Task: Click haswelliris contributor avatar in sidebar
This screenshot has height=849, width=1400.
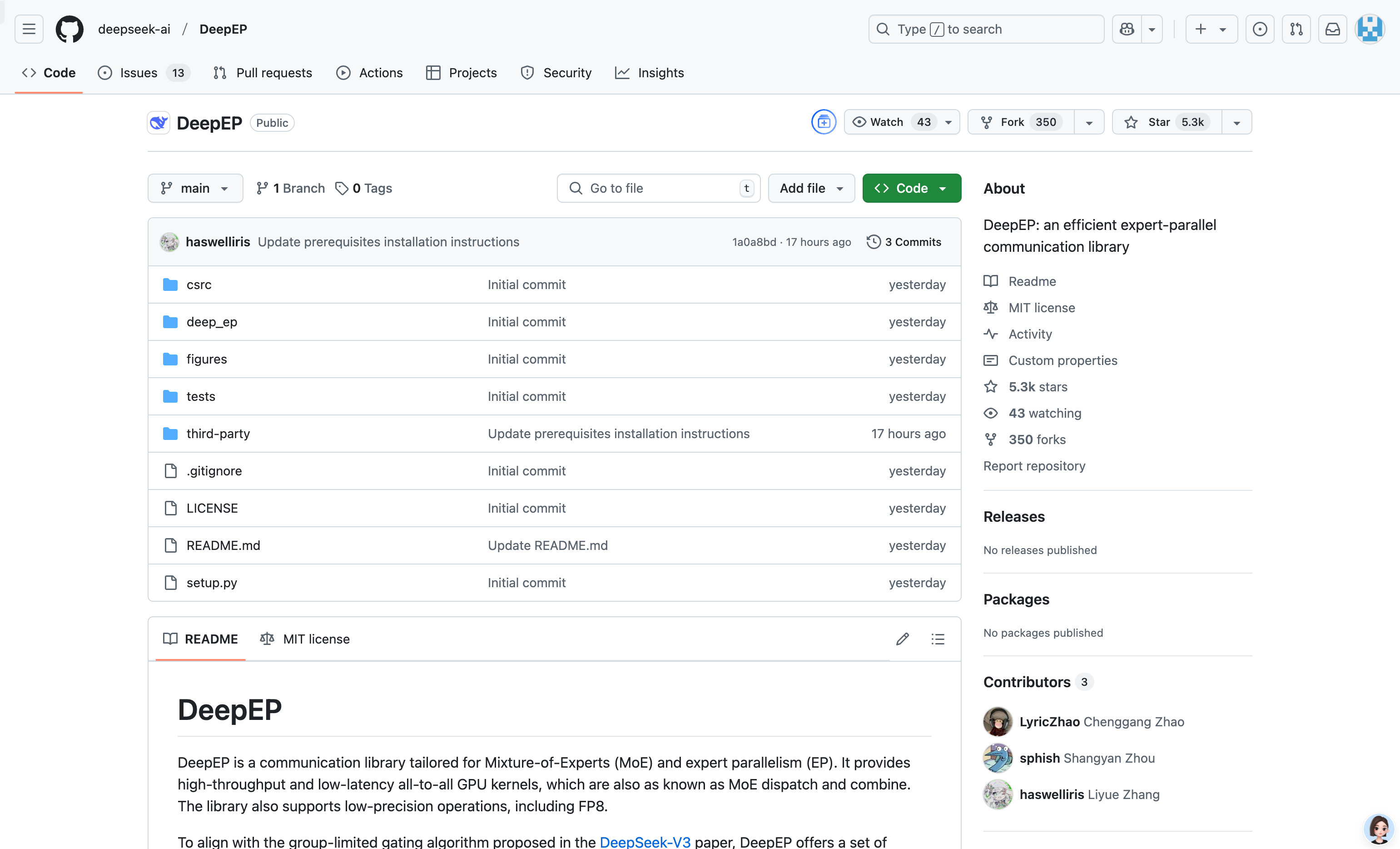Action: click(998, 794)
